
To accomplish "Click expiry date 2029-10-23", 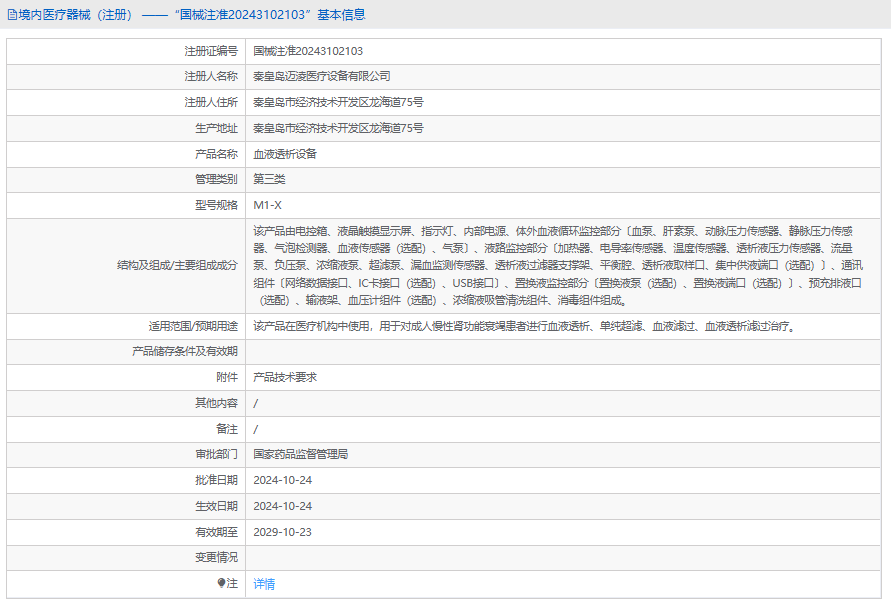I will click(282, 532).
